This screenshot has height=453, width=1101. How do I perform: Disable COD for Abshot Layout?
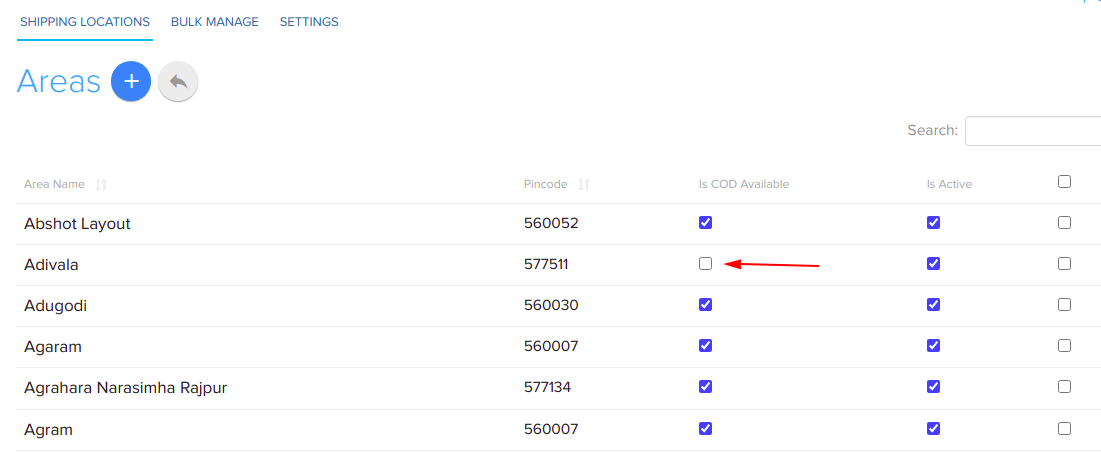click(x=706, y=223)
